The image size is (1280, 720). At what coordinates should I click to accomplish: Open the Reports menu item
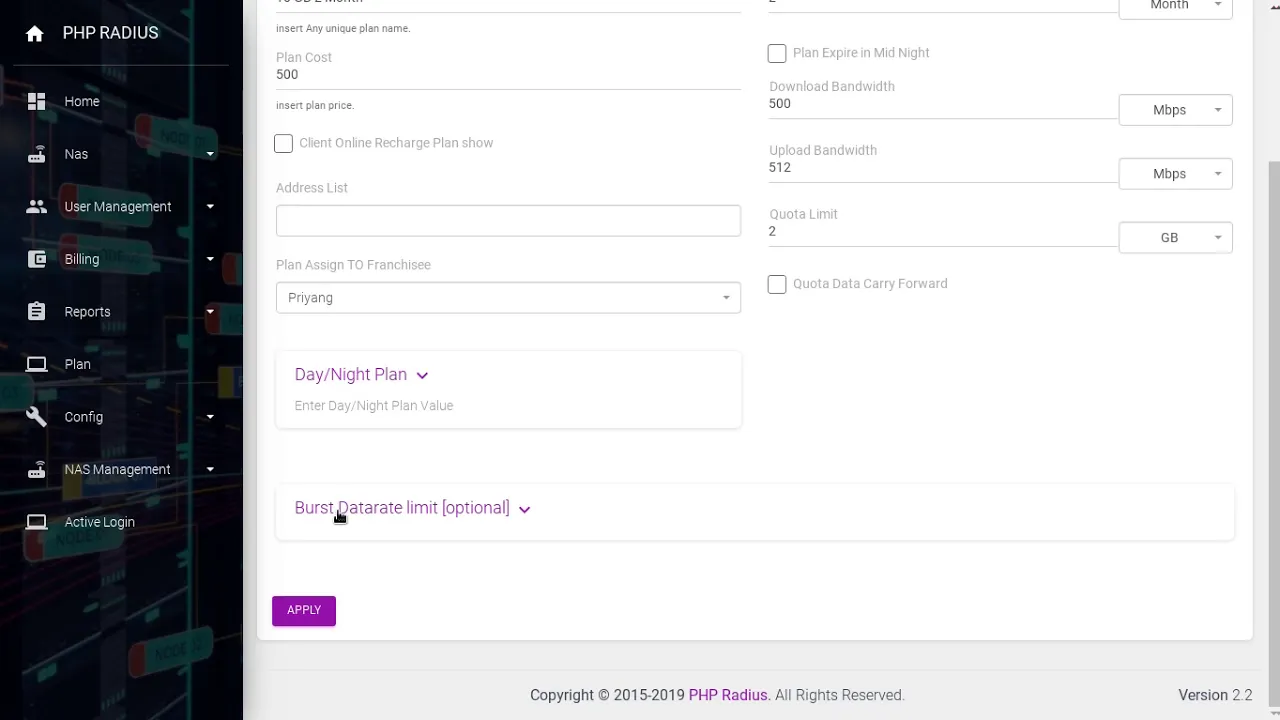coord(87,312)
